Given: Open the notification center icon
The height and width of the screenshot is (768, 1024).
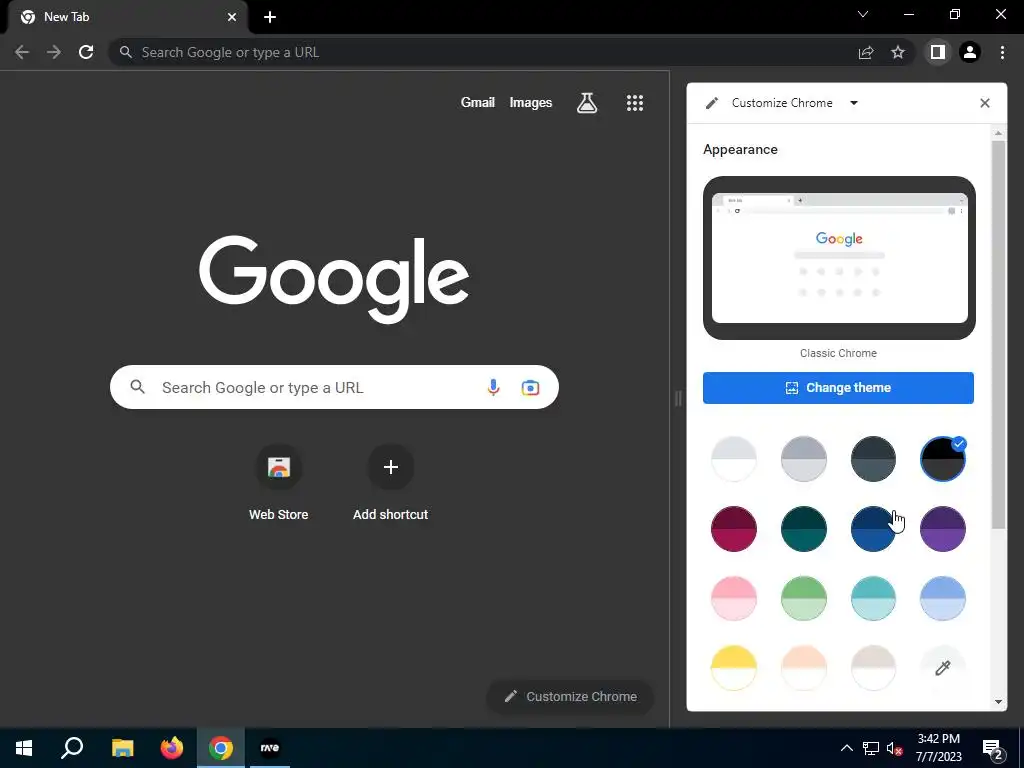Looking at the screenshot, I should [993, 748].
